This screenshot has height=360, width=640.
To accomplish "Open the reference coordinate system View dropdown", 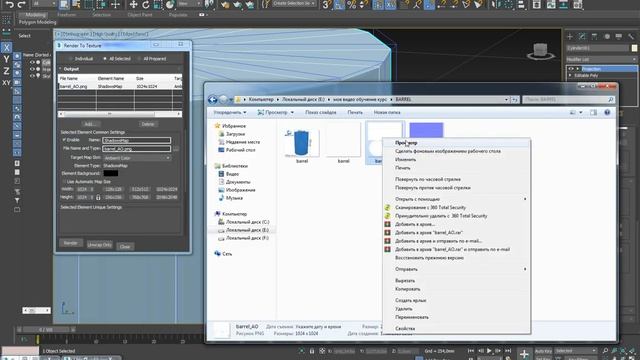I will 190,4.
